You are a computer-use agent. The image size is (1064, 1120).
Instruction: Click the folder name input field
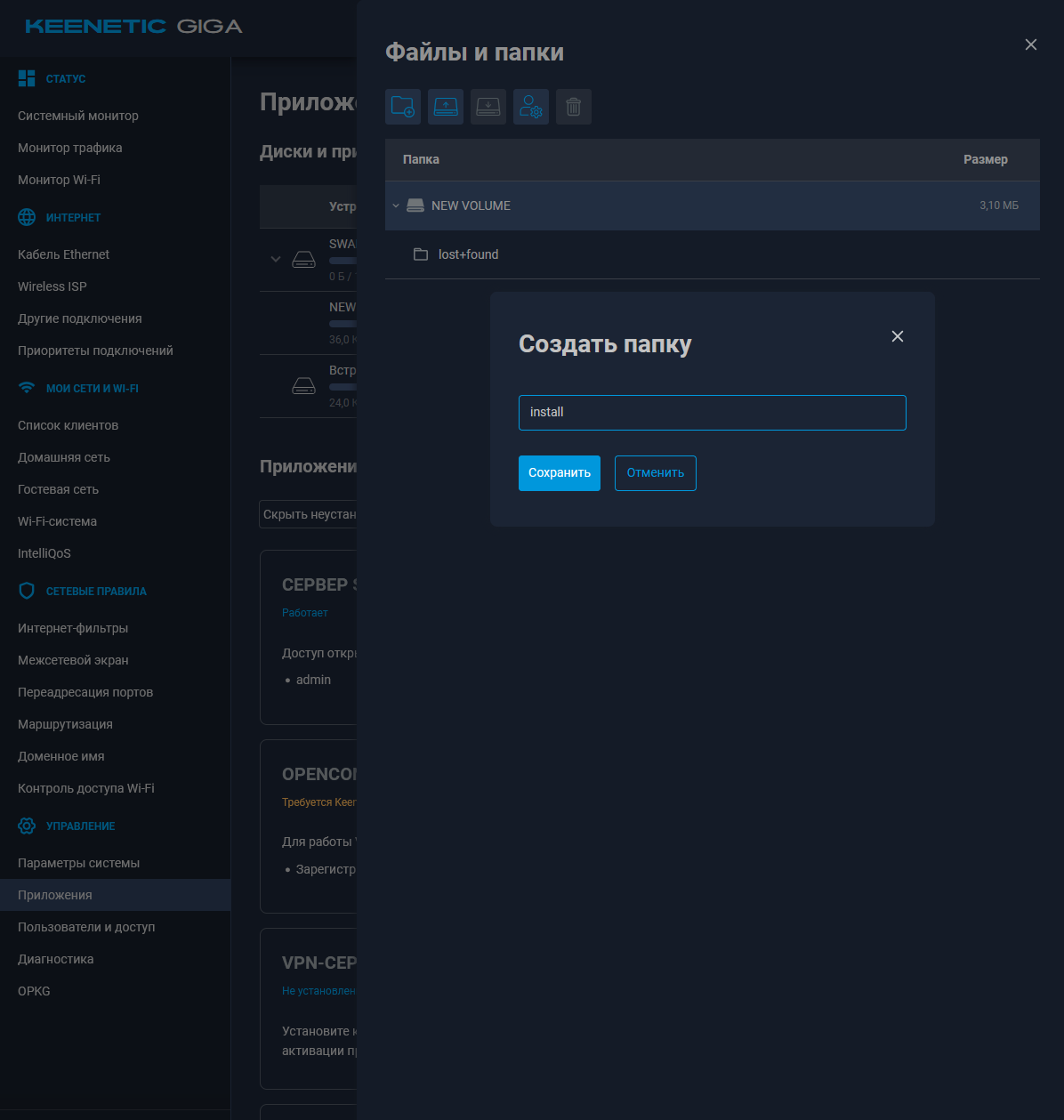712,413
